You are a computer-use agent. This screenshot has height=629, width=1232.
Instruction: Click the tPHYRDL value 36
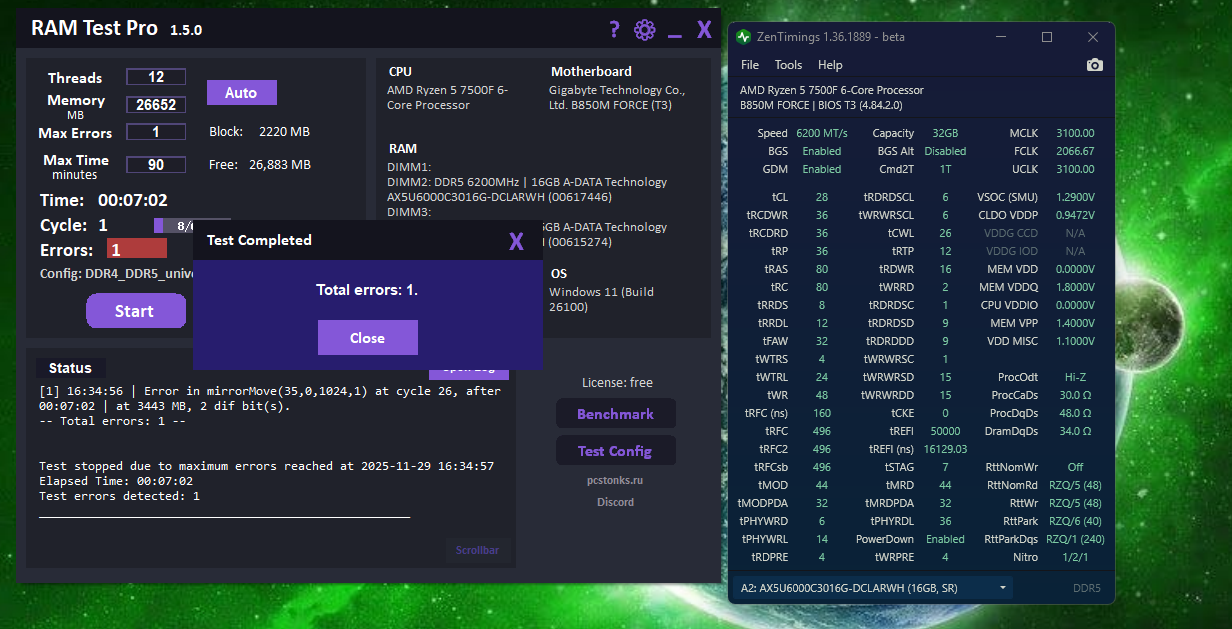(945, 521)
